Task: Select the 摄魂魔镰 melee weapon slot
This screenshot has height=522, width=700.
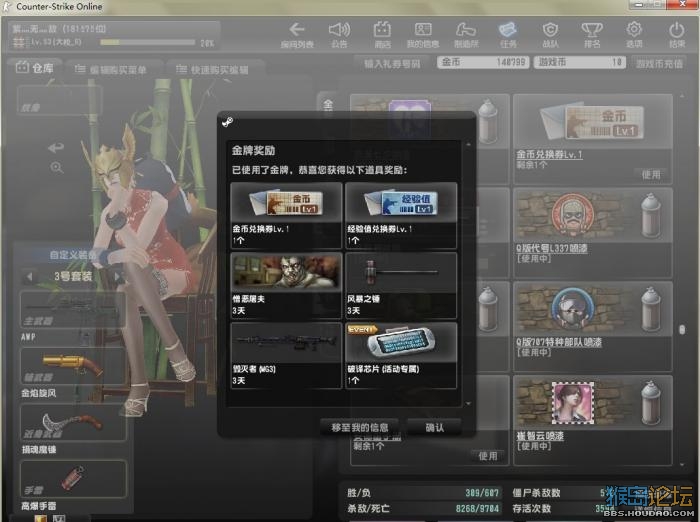Action: point(73,422)
